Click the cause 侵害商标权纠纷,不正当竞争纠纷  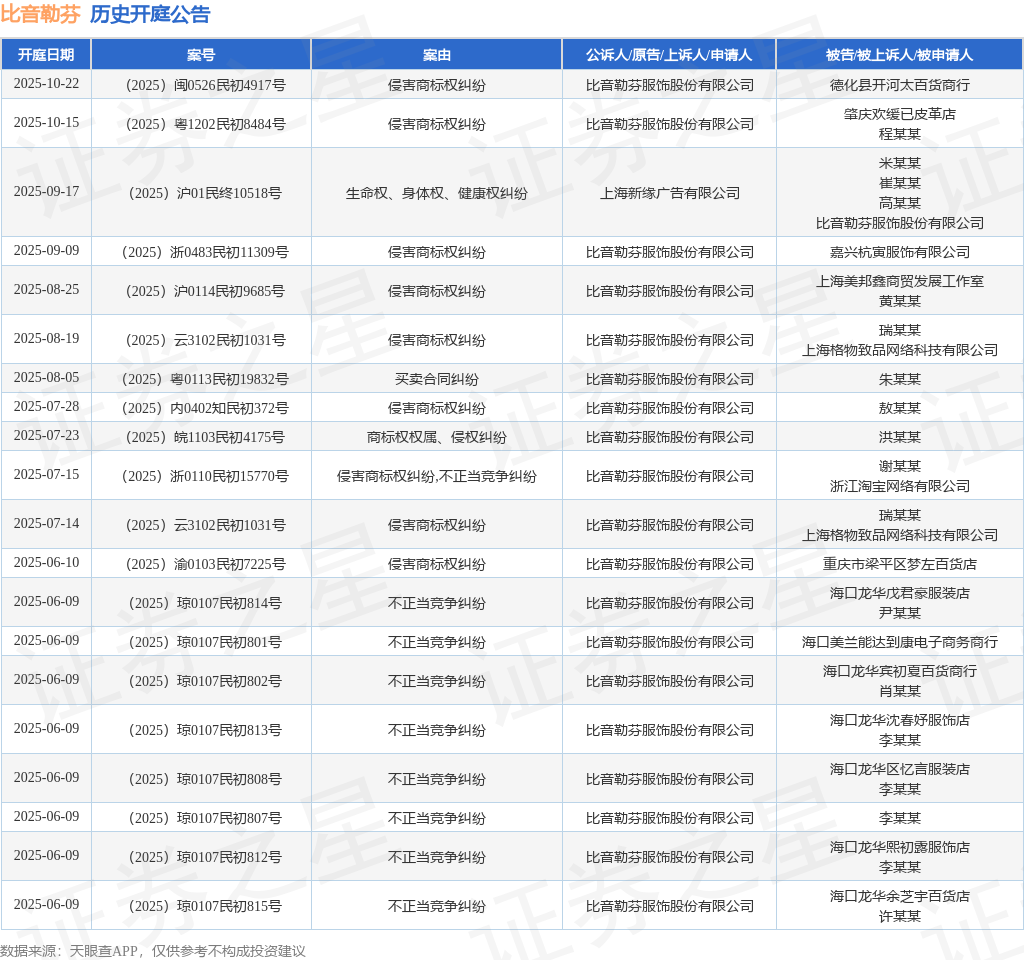pos(436,477)
